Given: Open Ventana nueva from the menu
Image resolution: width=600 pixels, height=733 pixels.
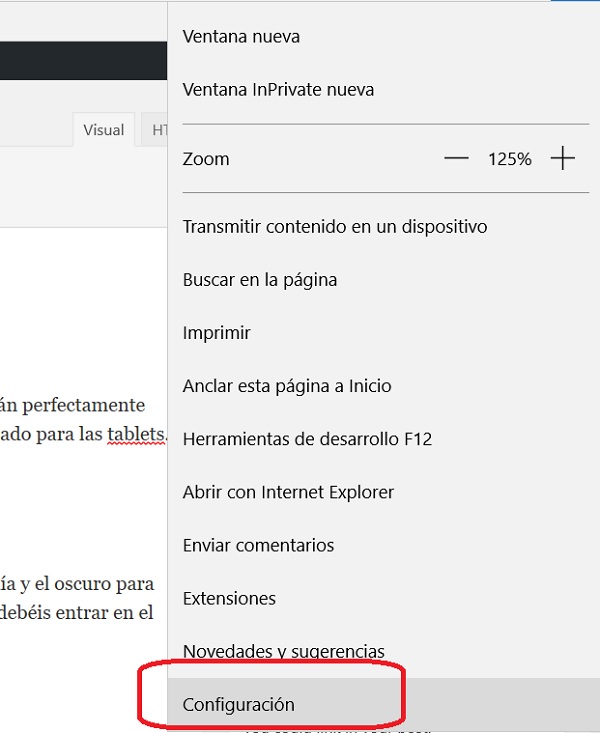Looking at the screenshot, I should click(x=241, y=37).
